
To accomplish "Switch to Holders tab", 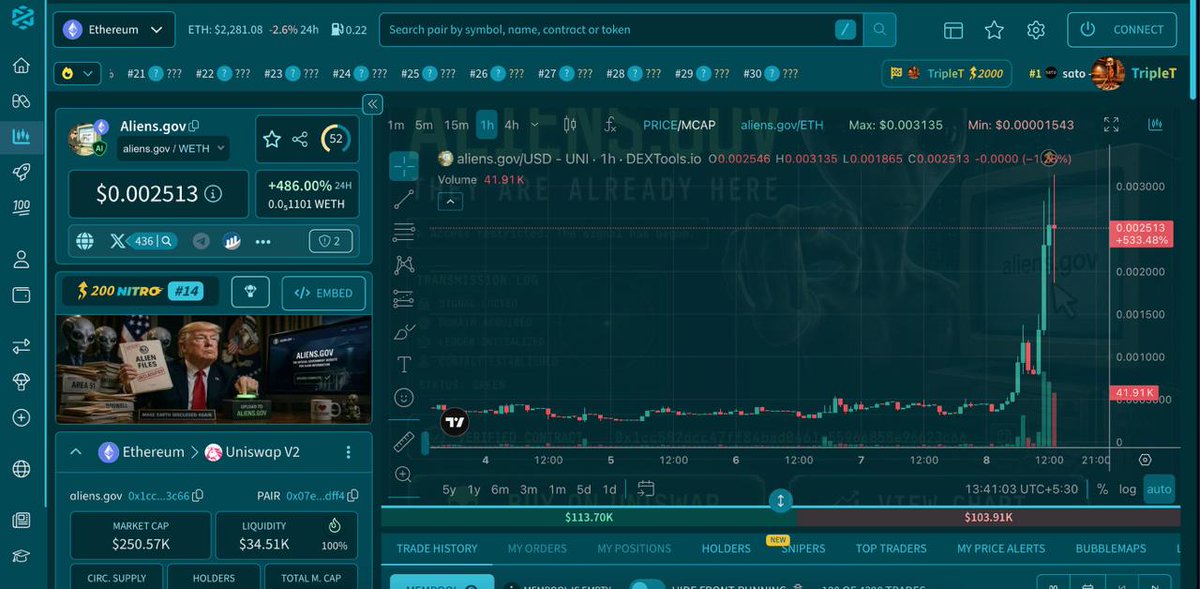I will (726, 548).
